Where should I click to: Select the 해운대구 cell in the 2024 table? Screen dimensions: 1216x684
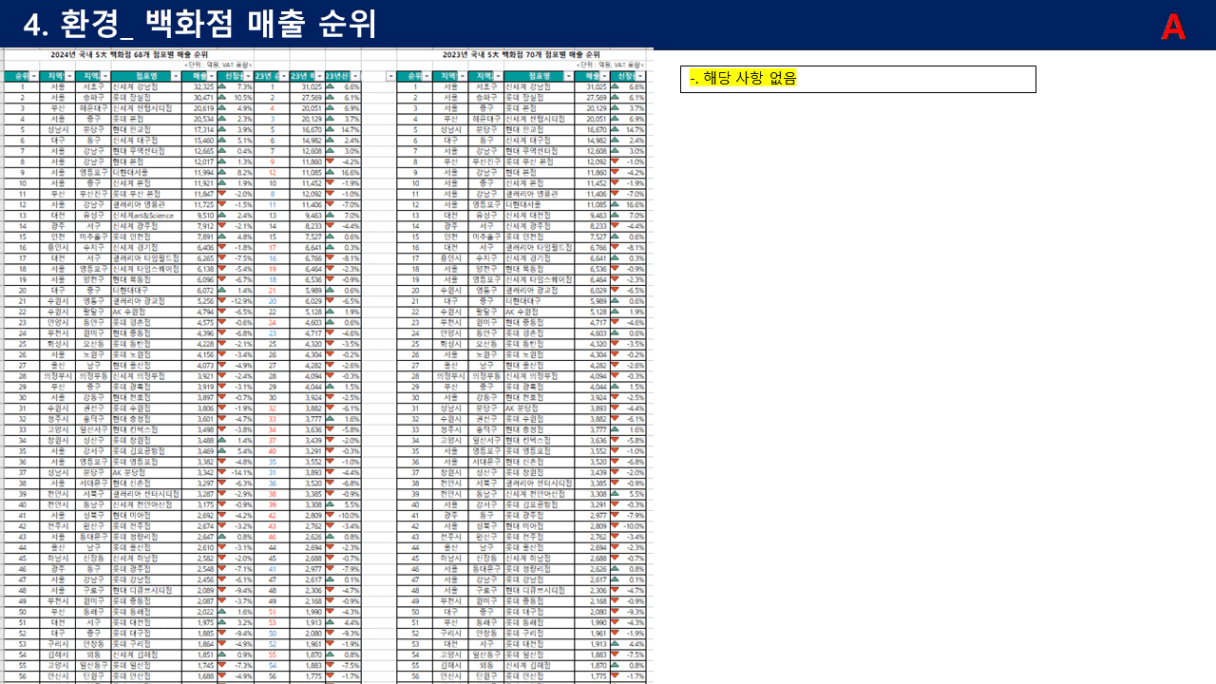point(93,108)
